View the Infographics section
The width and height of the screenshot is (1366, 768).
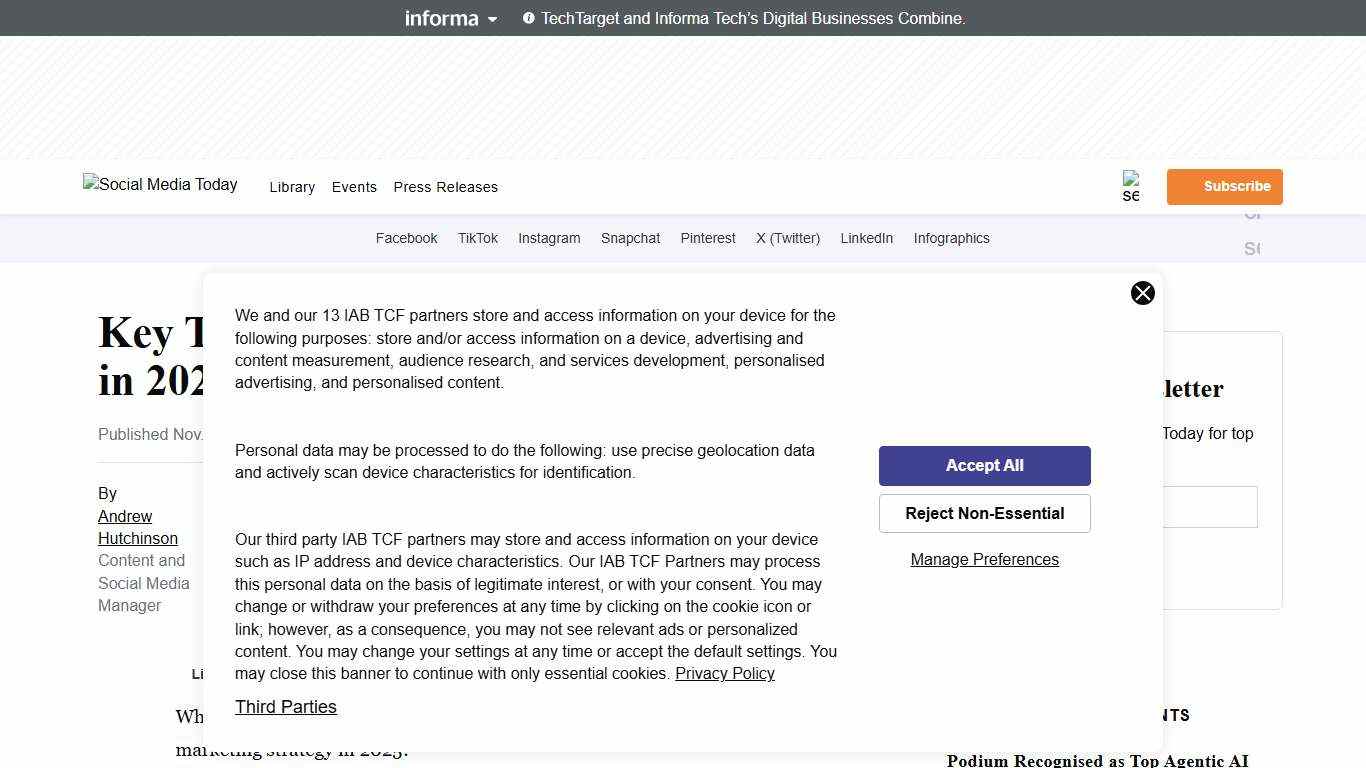(951, 238)
